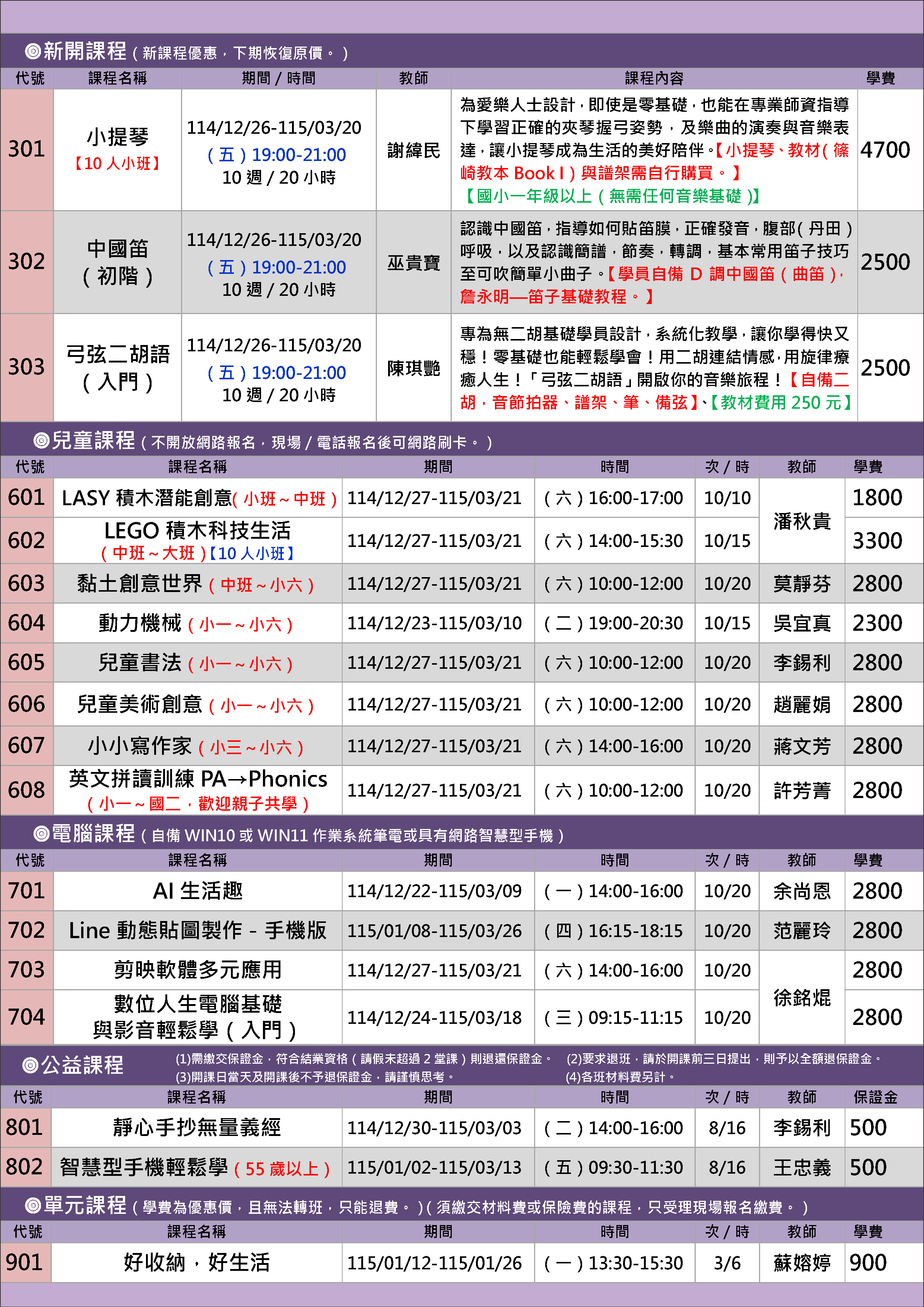Click course code 301

27,149
